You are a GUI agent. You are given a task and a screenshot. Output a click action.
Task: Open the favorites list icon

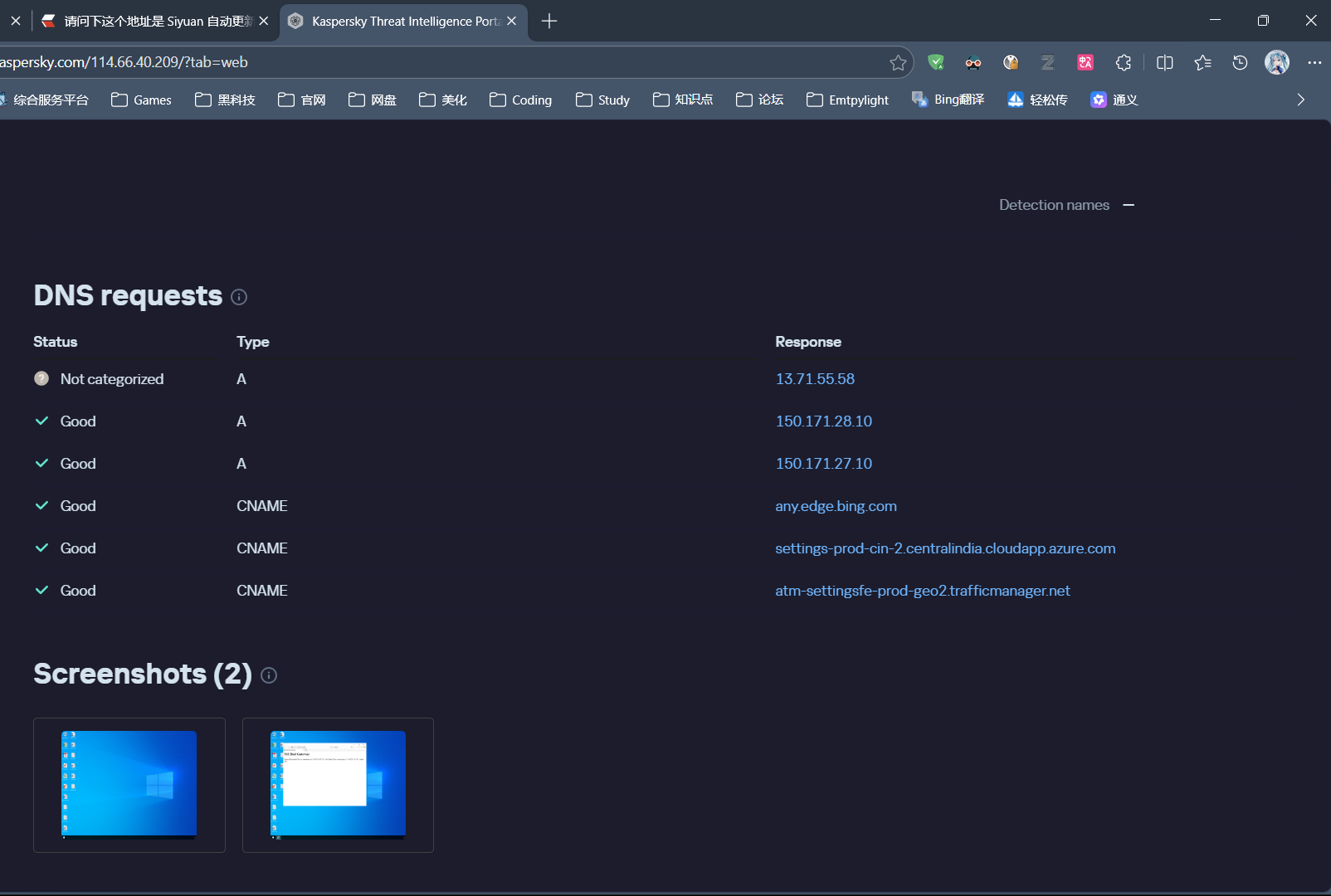point(1202,62)
